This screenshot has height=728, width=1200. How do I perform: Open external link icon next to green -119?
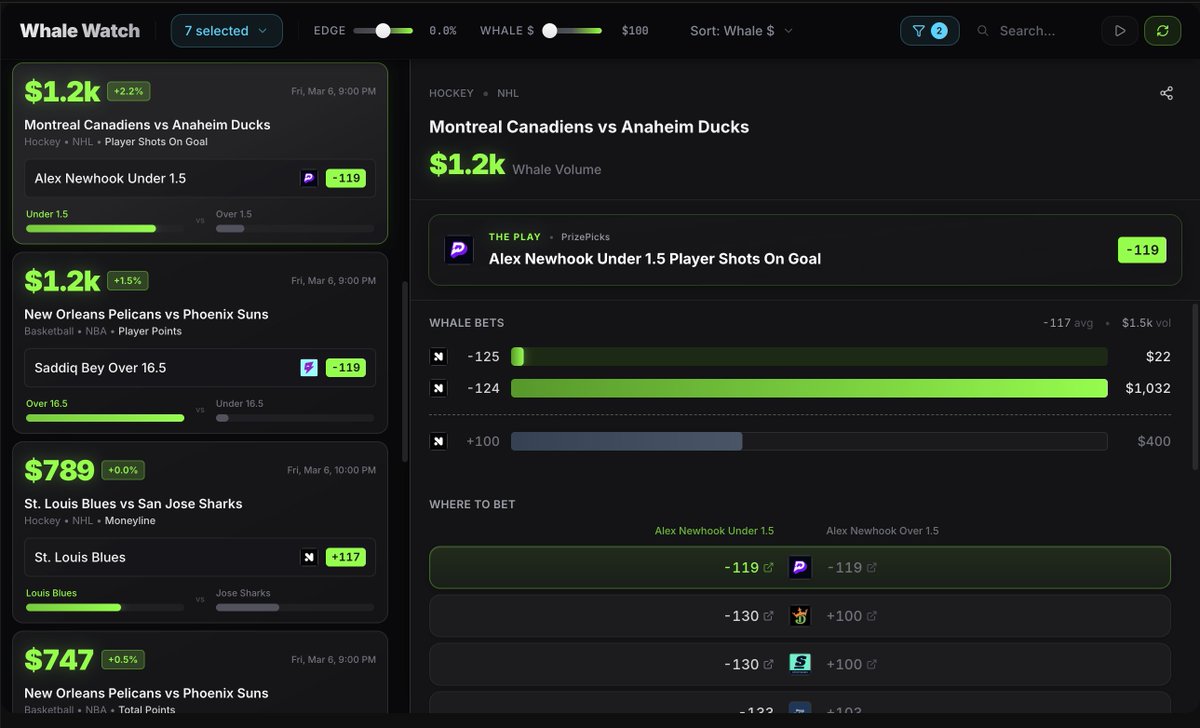click(768, 567)
